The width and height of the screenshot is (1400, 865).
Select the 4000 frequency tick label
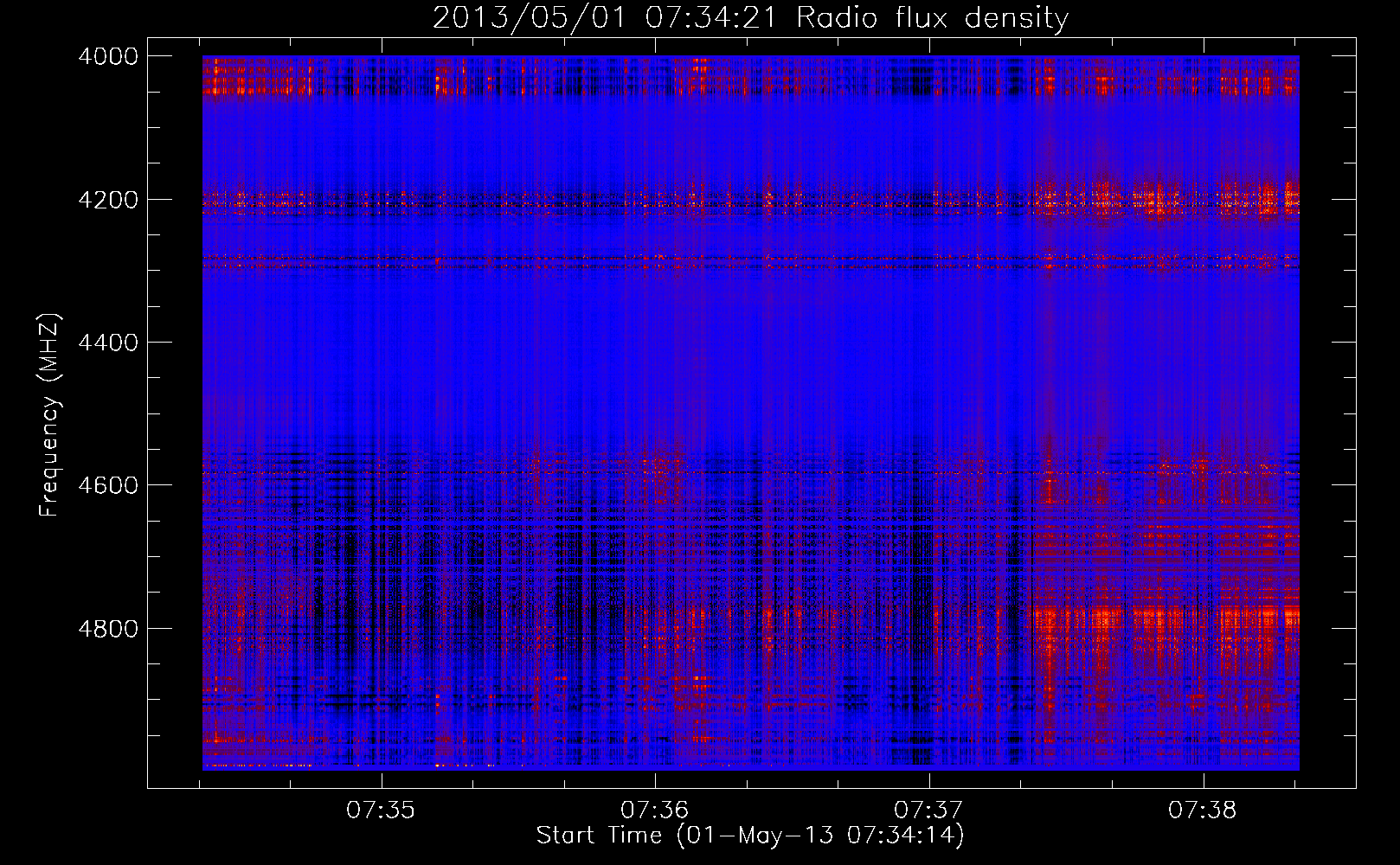click(108, 56)
